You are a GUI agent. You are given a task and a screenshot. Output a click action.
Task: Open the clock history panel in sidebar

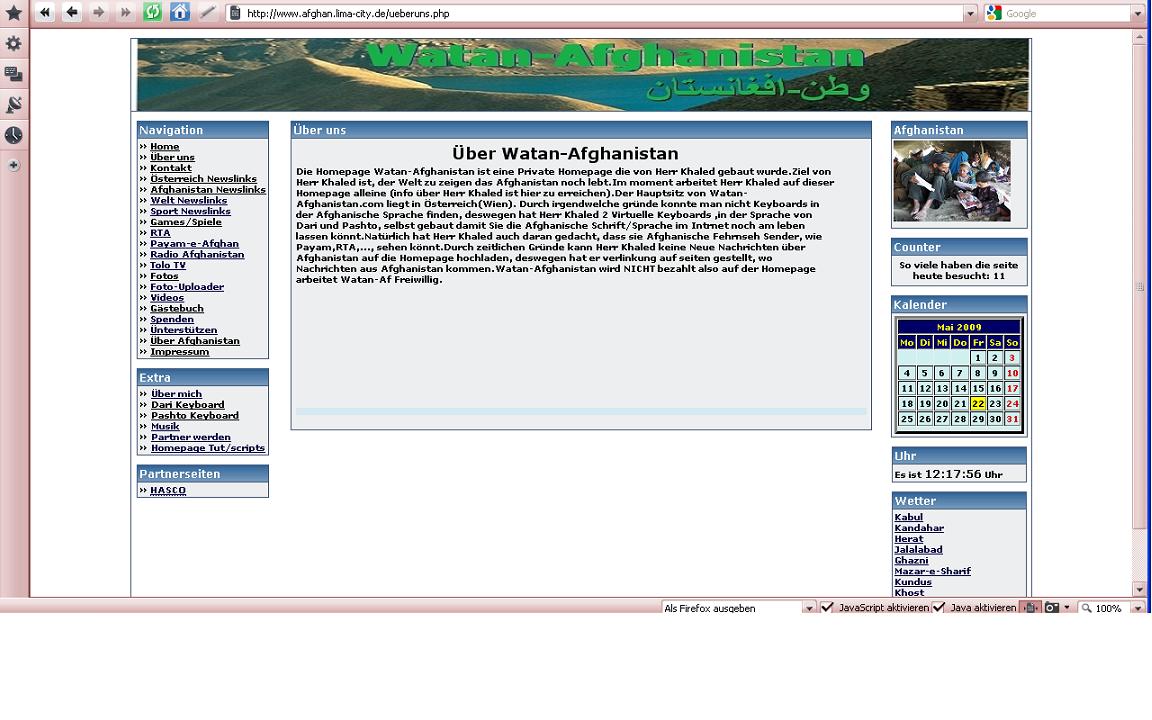14,135
